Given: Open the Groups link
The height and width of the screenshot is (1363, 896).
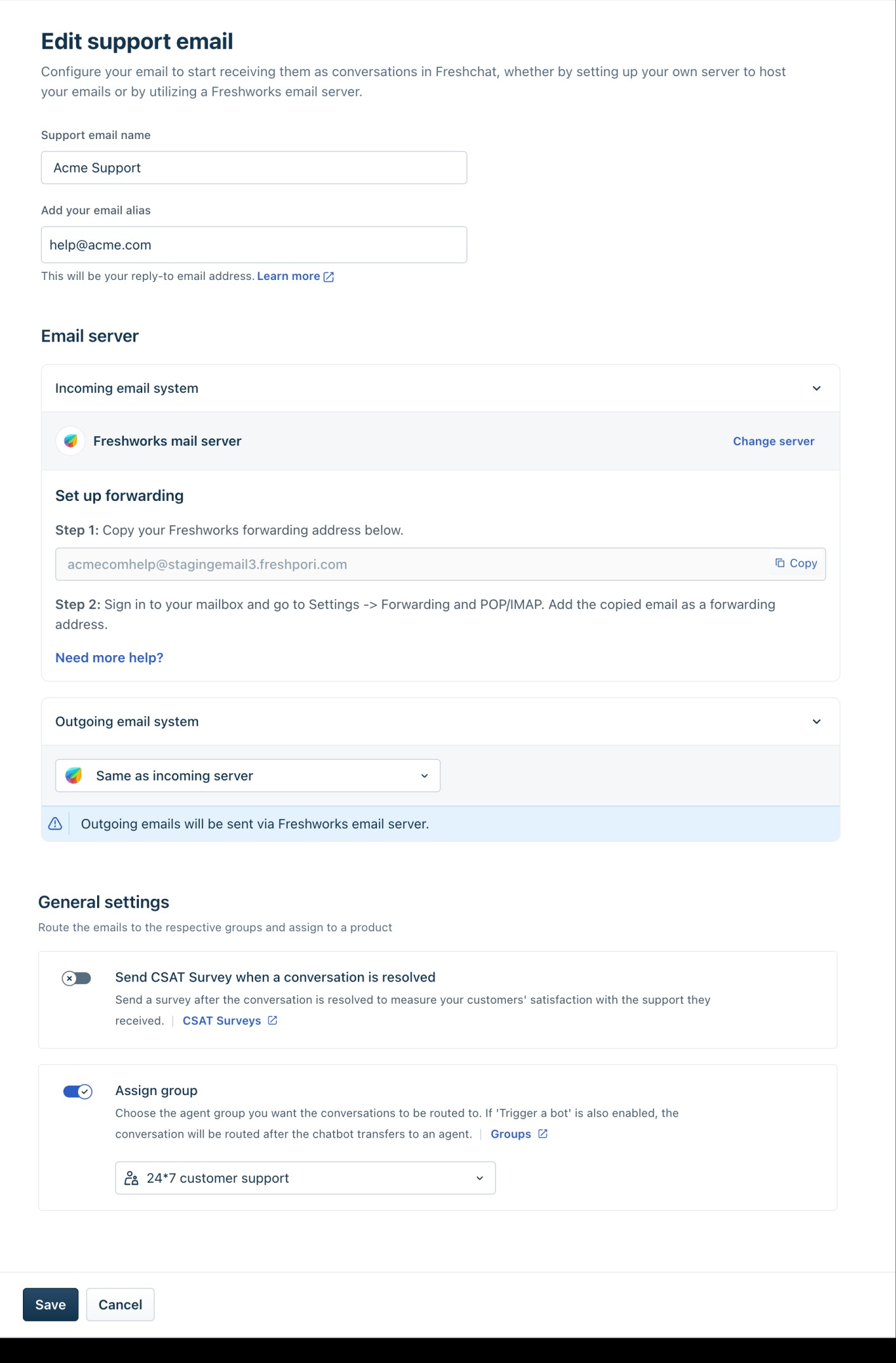Looking at the screenshot, I should 511,1134.
